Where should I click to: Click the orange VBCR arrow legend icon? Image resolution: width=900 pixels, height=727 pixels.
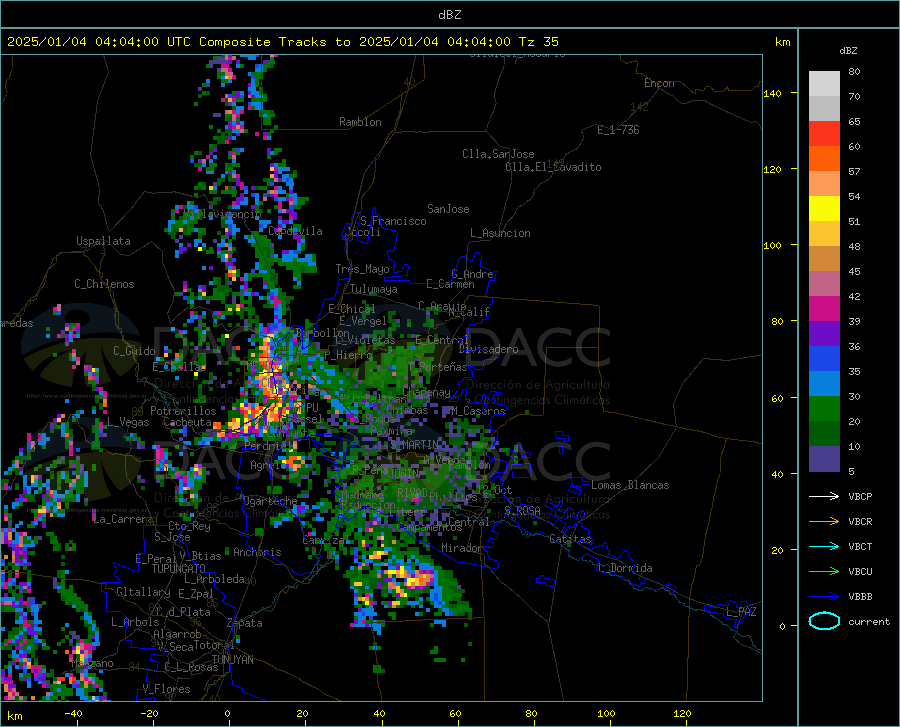(824, 521)
